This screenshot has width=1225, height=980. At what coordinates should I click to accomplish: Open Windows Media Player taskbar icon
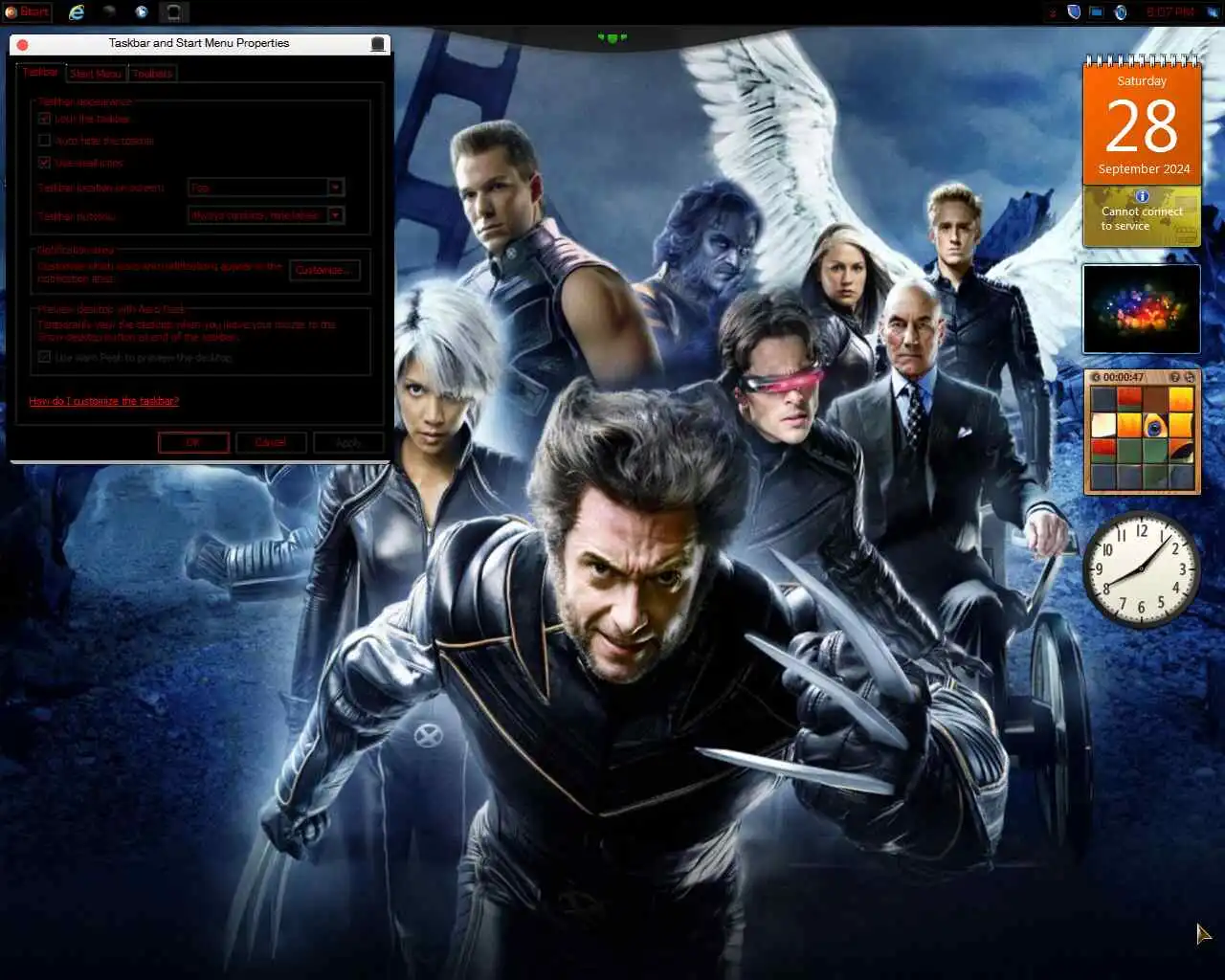click(142, 12)
